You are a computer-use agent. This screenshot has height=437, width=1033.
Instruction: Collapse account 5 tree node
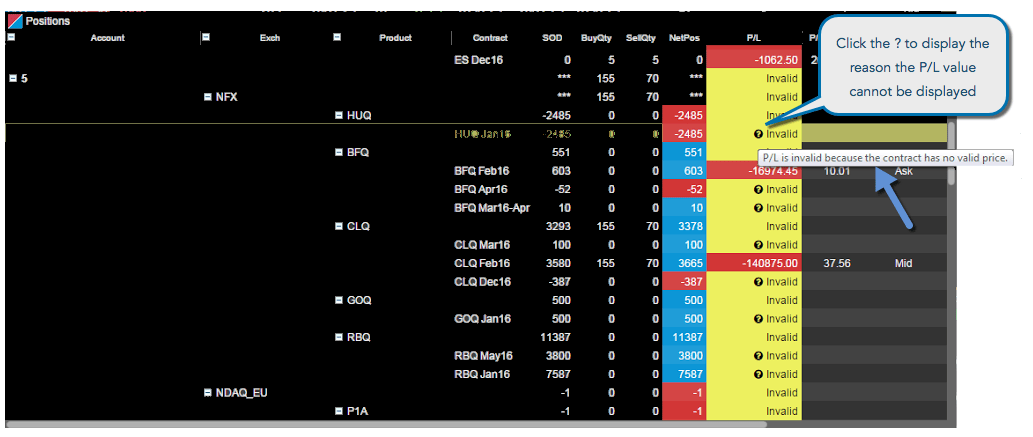click(13, 78)
